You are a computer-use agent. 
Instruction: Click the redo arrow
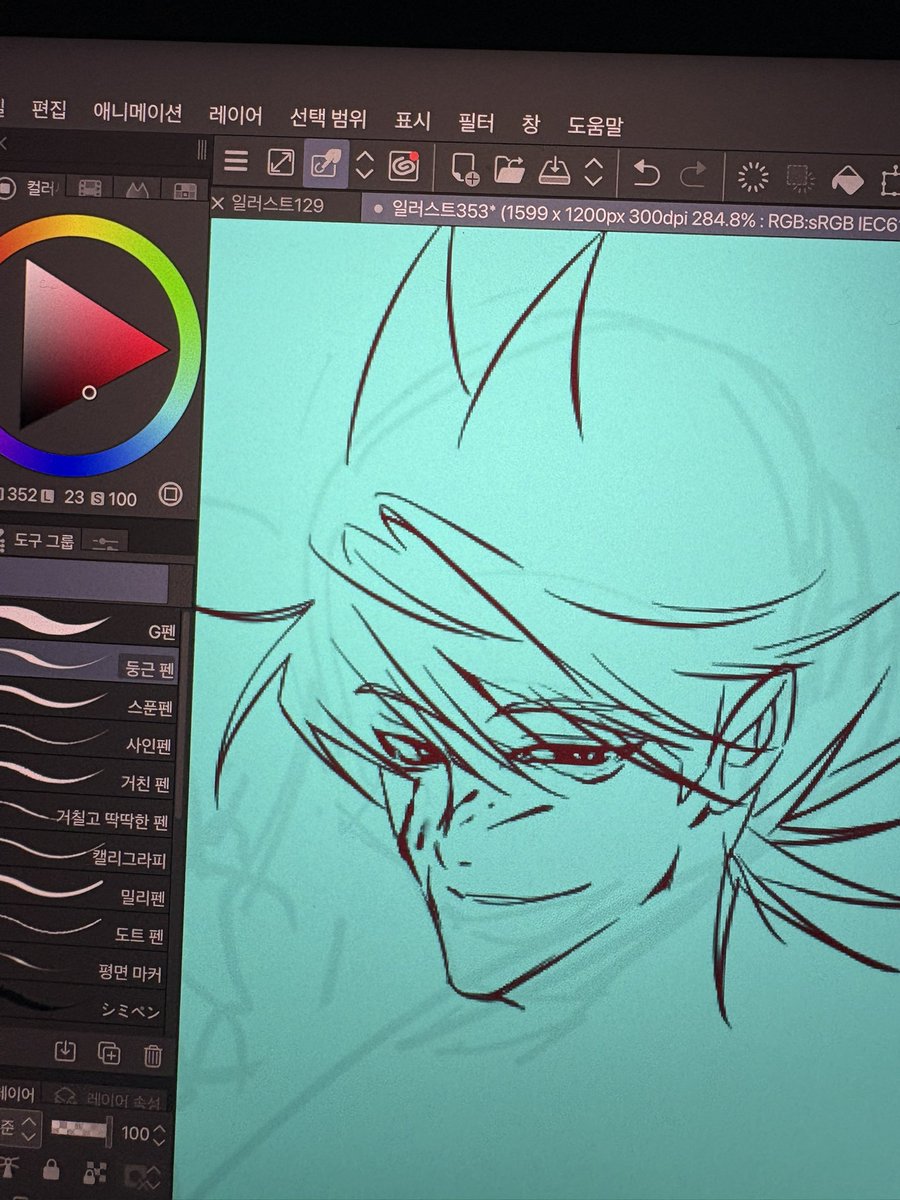(692, 175)
